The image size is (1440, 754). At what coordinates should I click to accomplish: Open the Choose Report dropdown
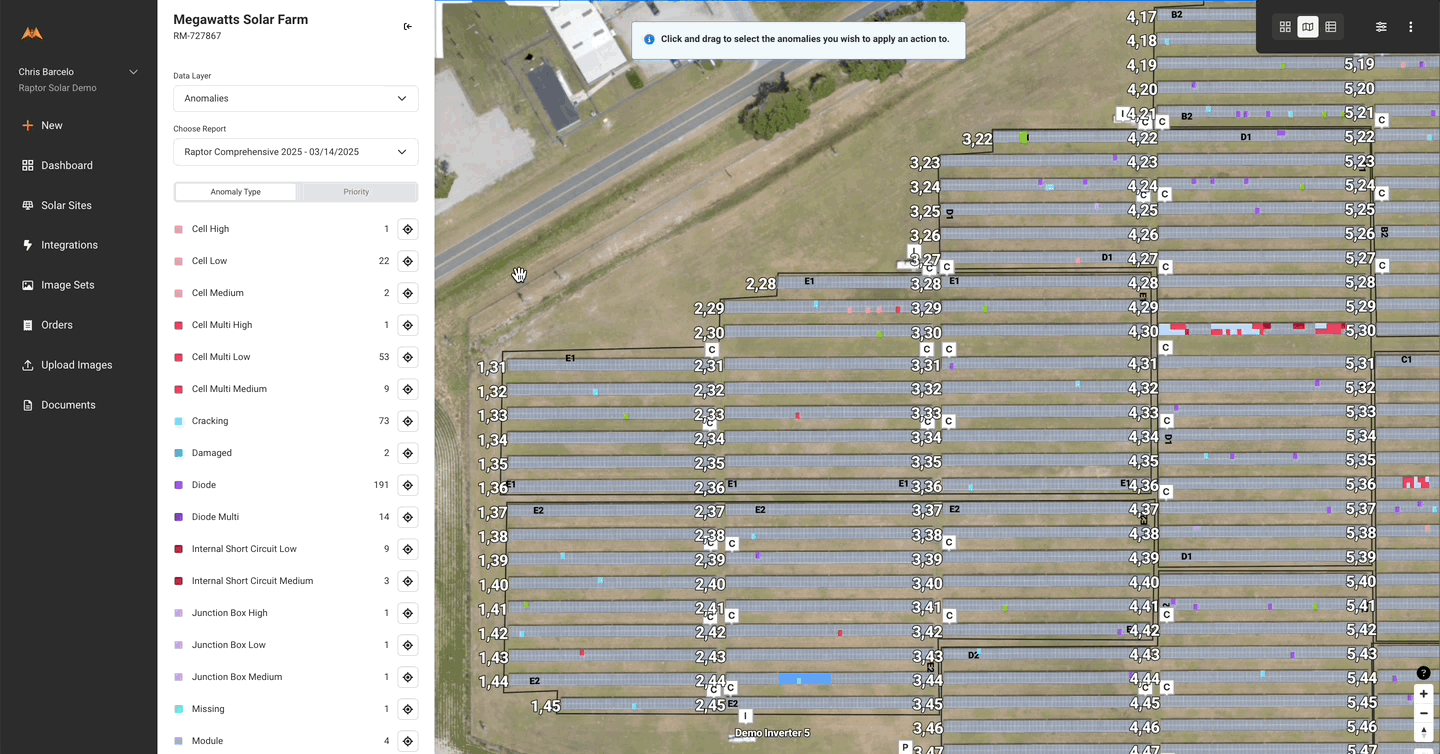tap(295, 151)
